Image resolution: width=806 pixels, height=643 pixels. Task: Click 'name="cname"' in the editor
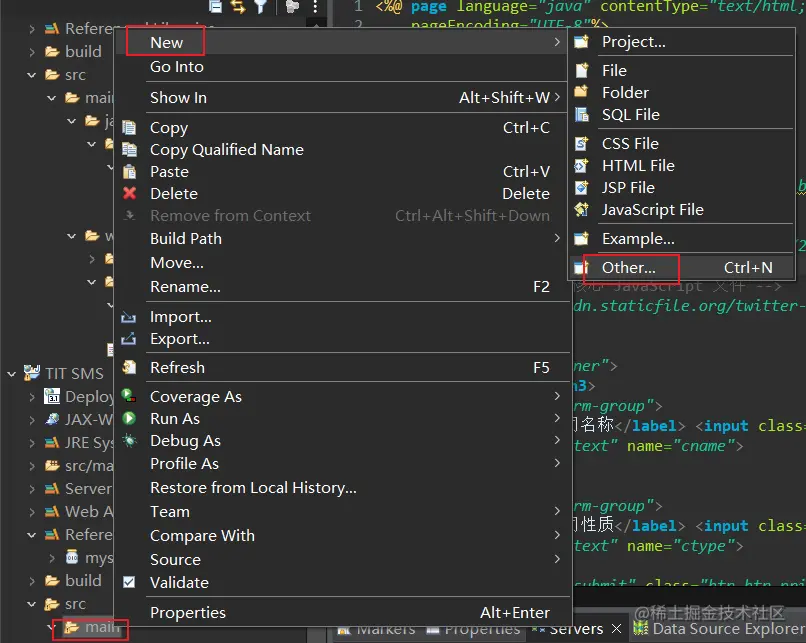point(681,446)
